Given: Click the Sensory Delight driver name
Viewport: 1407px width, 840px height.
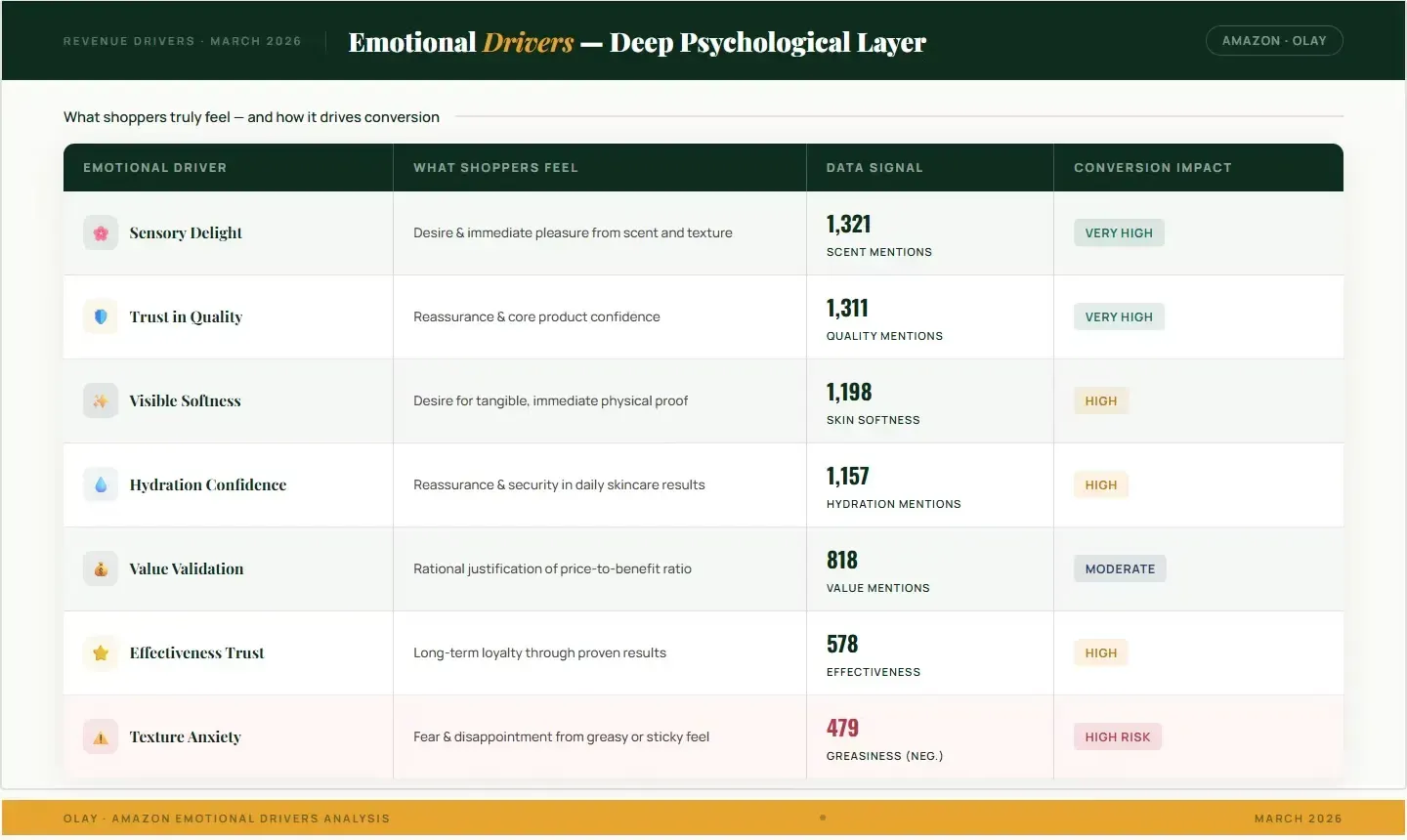Looking at the screenshot, I should 186,233.
